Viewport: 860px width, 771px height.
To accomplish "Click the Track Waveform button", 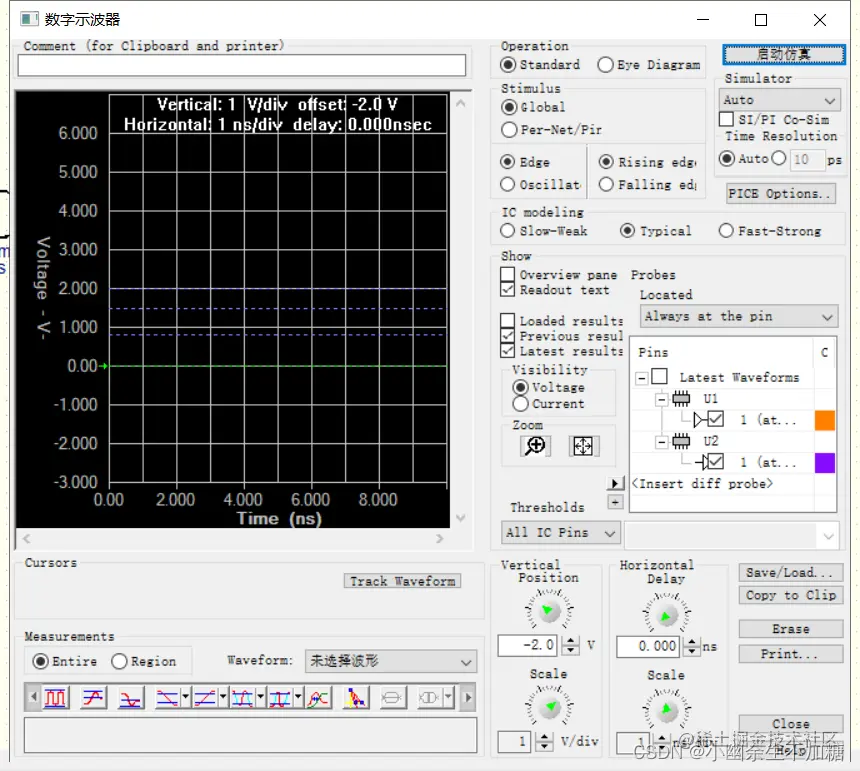I will click(403, 581).
